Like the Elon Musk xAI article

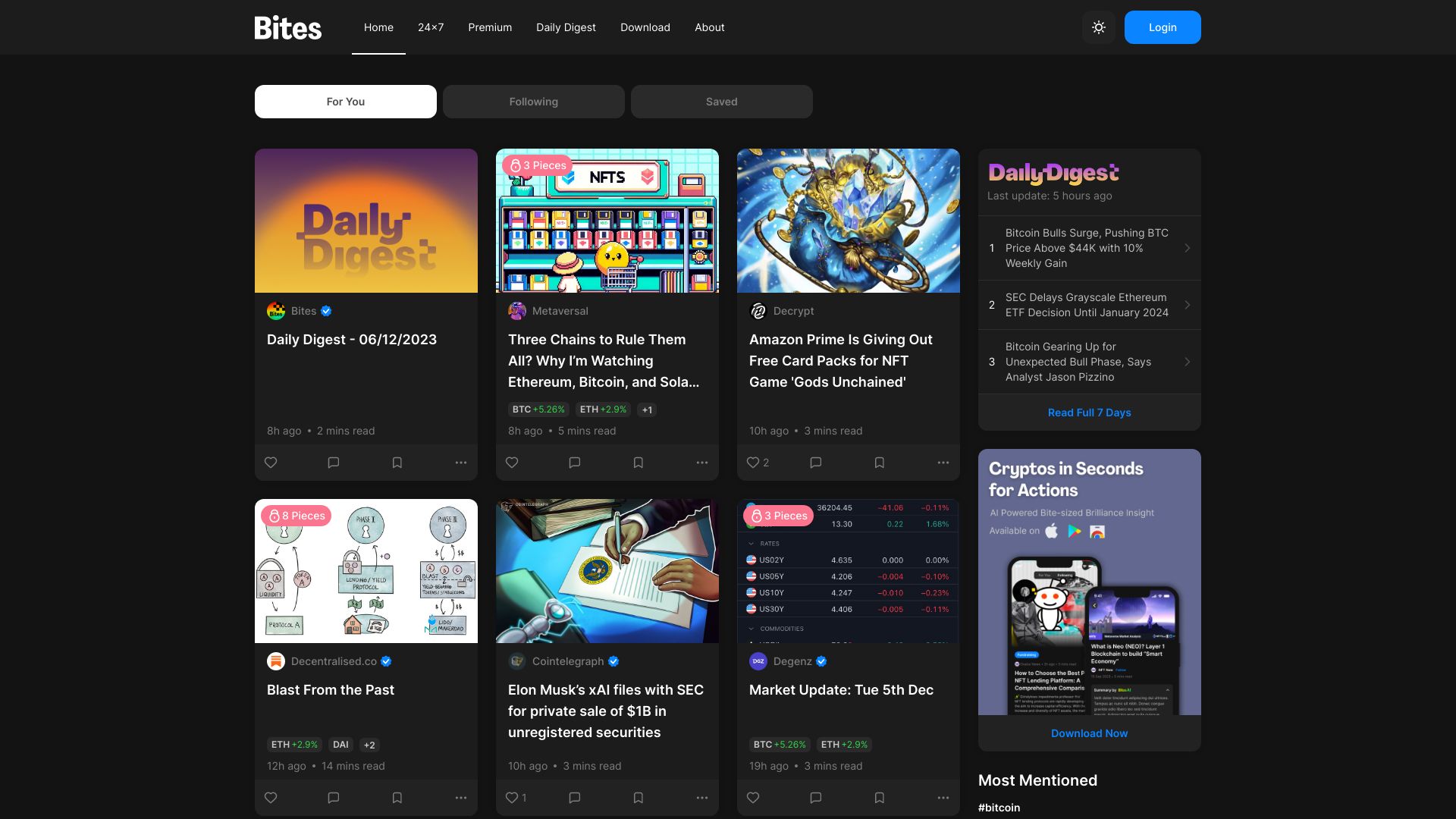point(513,798)
